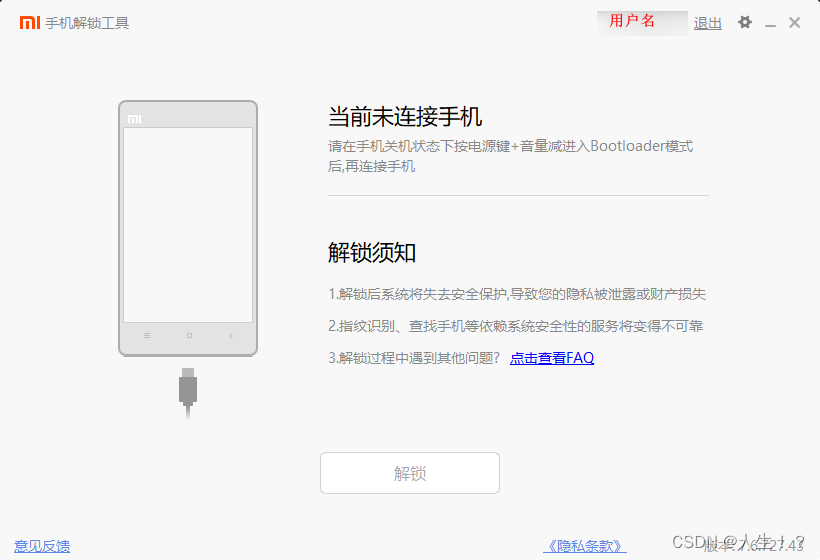Open settings with the gear icon
This screenshot has height=560, width=820.
(x=745, y=22)
